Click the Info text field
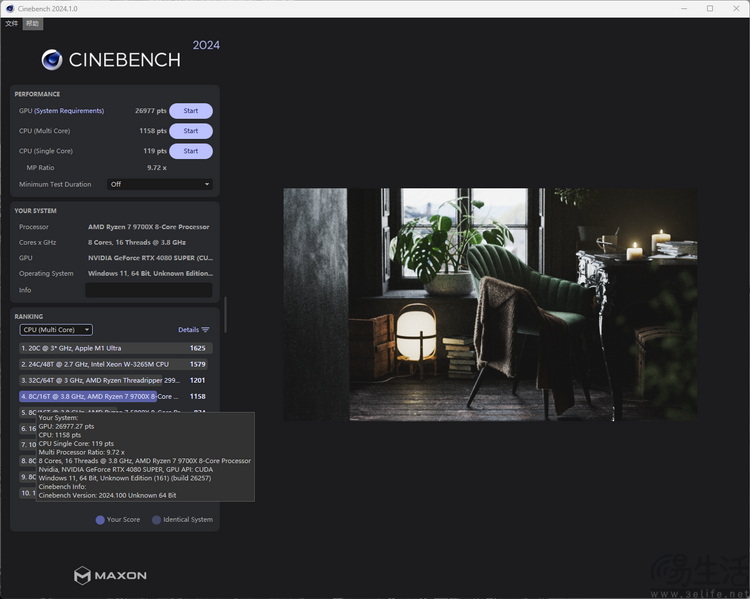 coord(149,290)
